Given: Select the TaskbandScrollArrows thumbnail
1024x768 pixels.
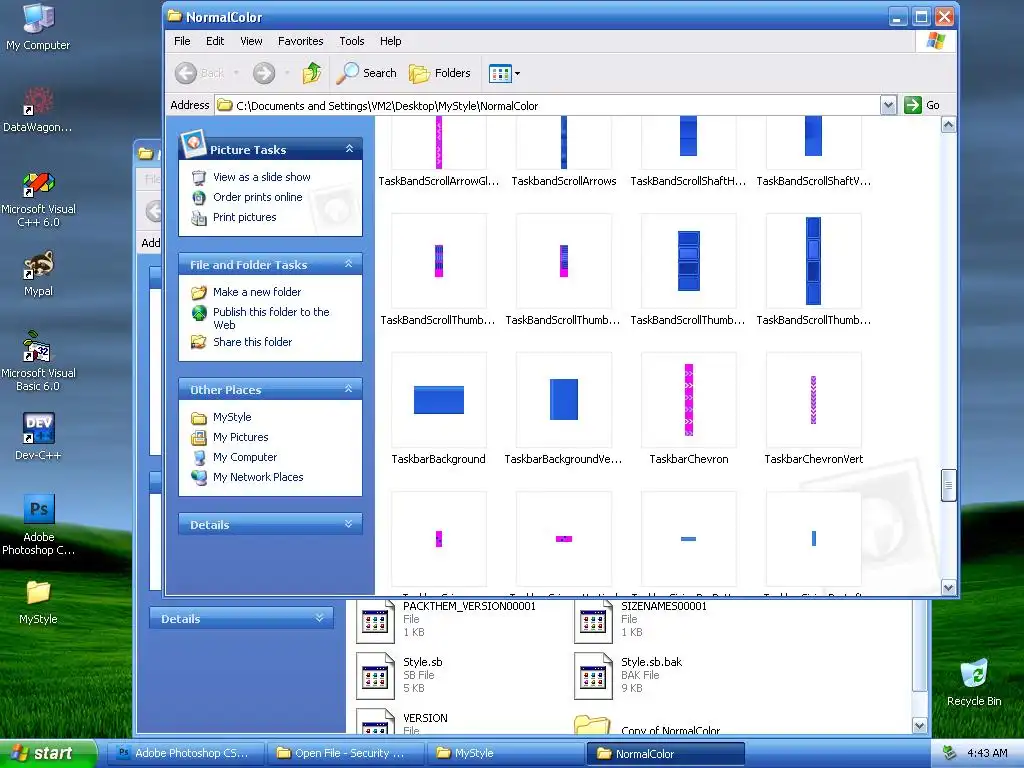Looking at the screenshot, I should [x=564, y=142].
